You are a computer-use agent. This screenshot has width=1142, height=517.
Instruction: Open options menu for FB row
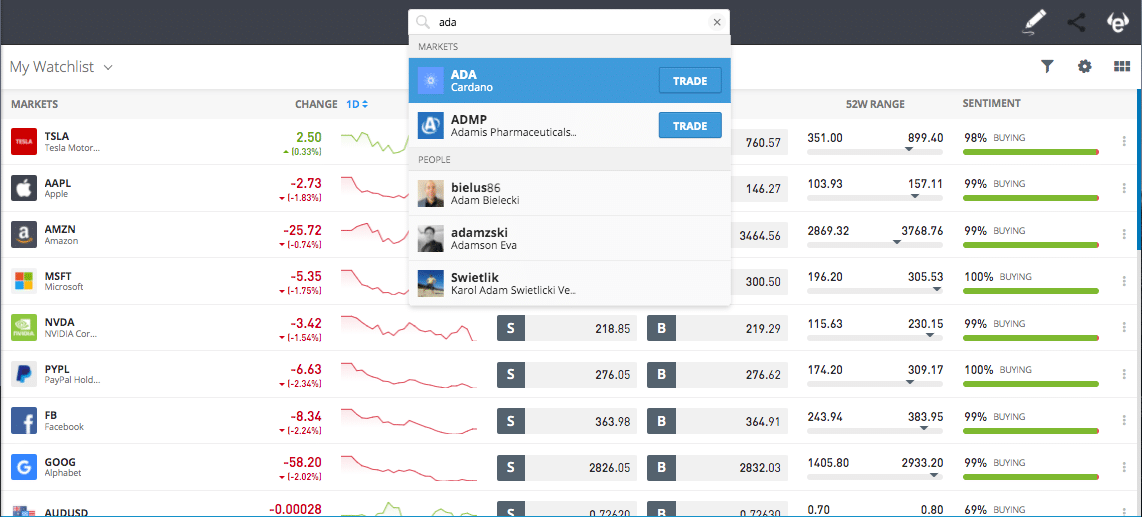1125,421
